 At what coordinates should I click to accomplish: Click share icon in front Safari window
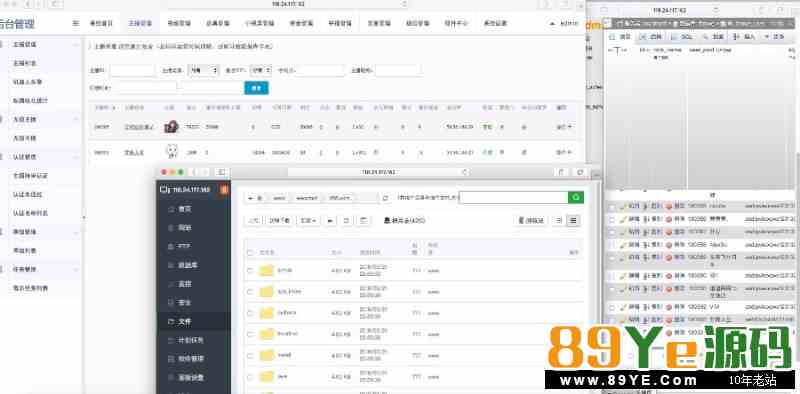[561, 173]
